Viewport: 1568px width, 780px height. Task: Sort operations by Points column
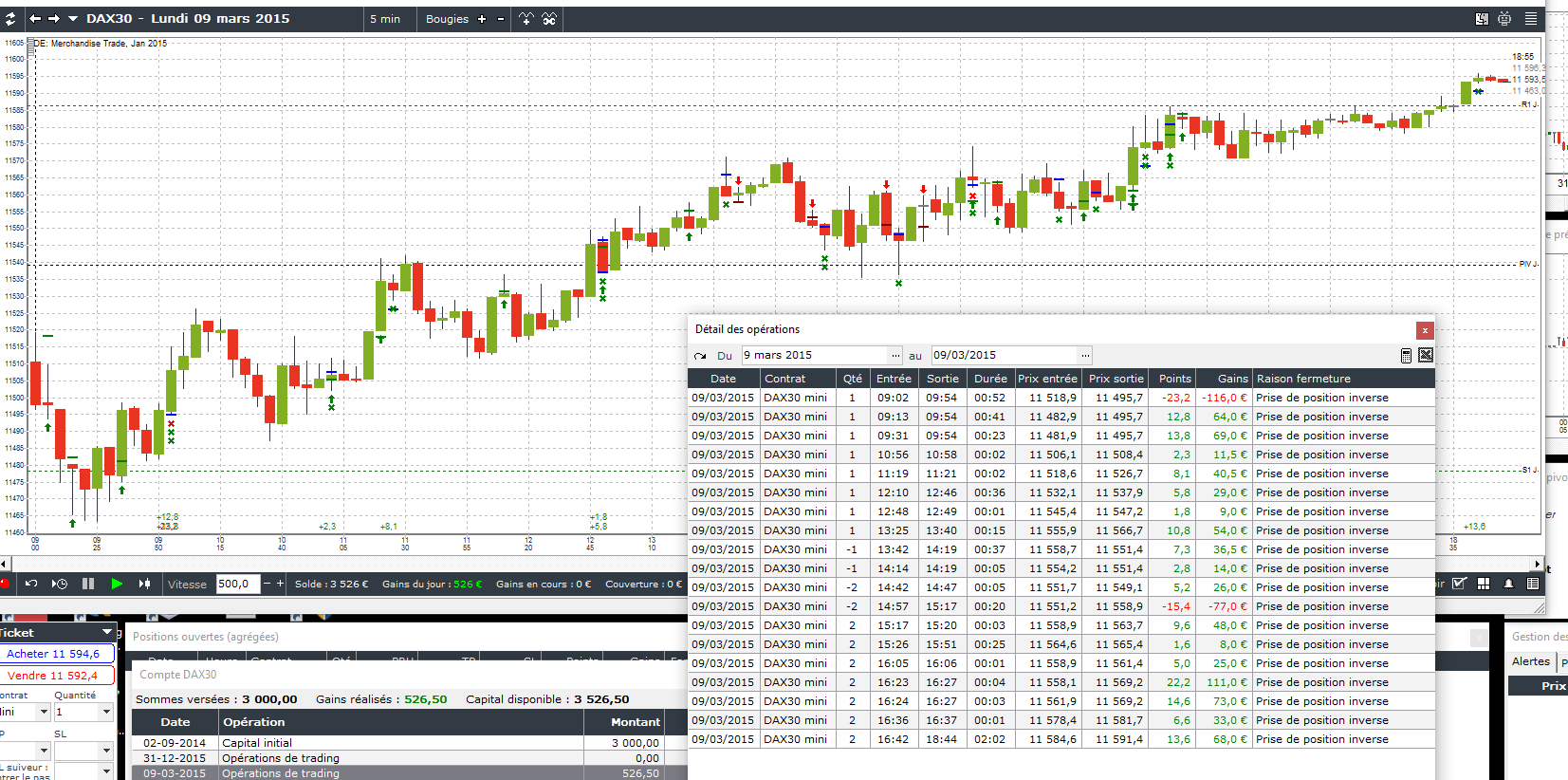1172,379
